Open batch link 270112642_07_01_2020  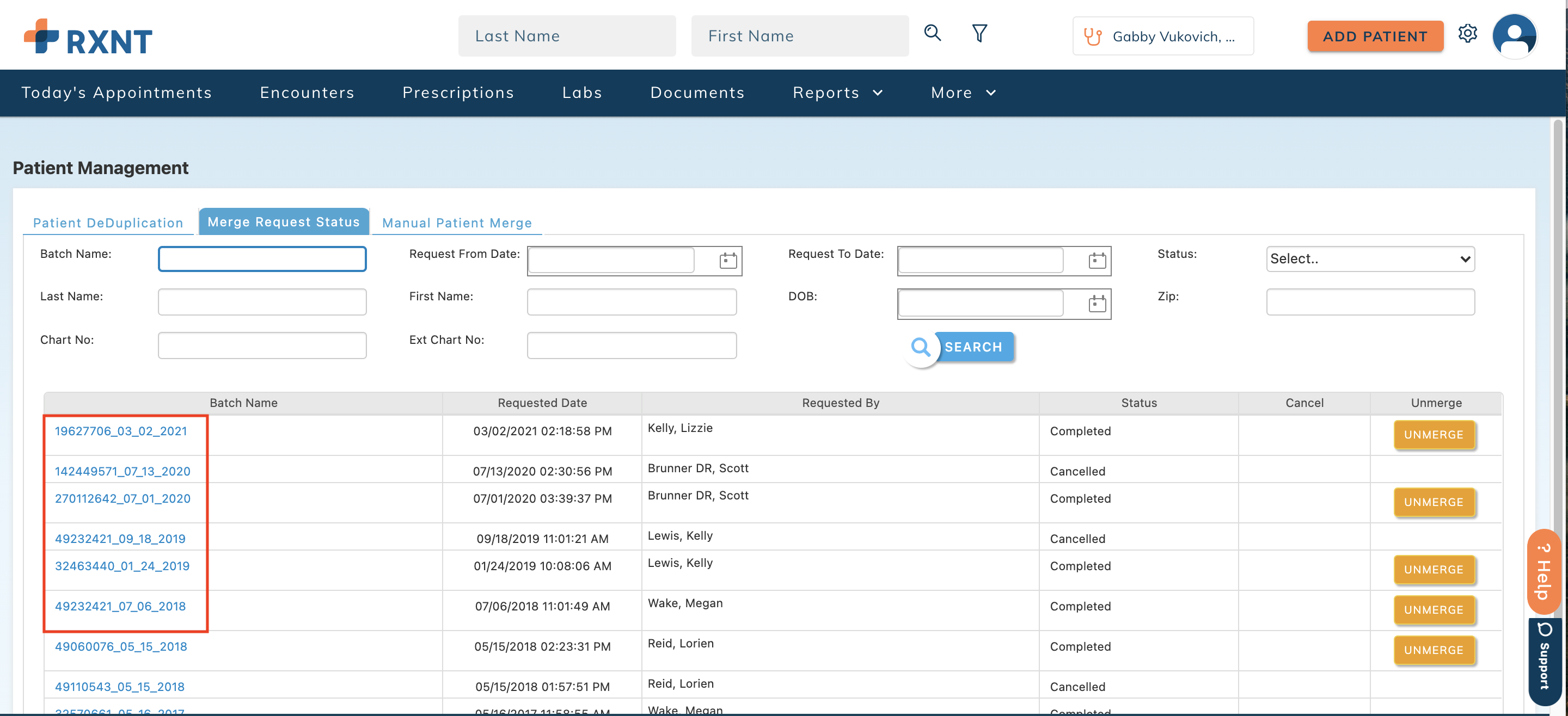pos(122,498)
